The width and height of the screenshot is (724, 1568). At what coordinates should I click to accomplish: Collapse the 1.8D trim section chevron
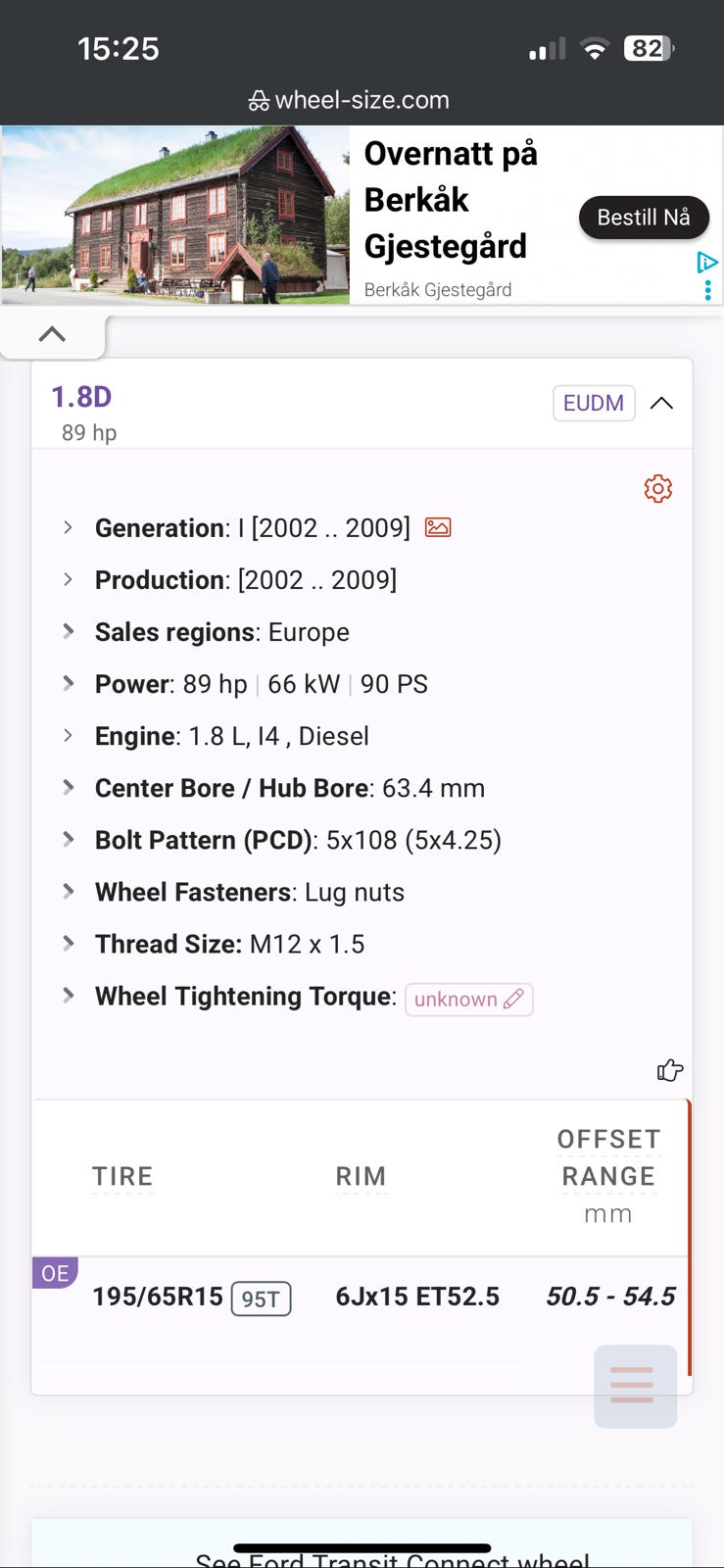click(x=661, y=403)
